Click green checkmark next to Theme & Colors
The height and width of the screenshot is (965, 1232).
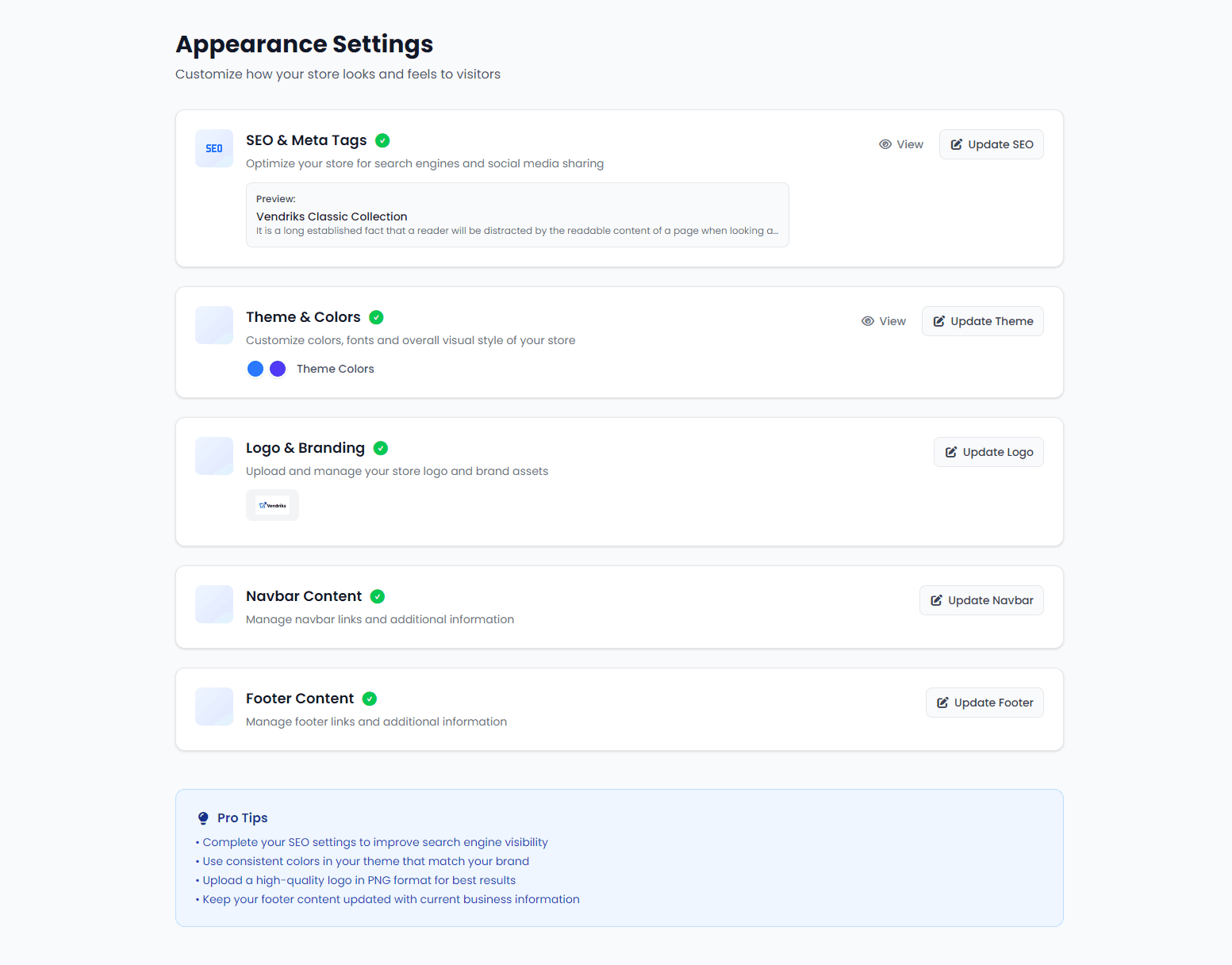(376, 317)
